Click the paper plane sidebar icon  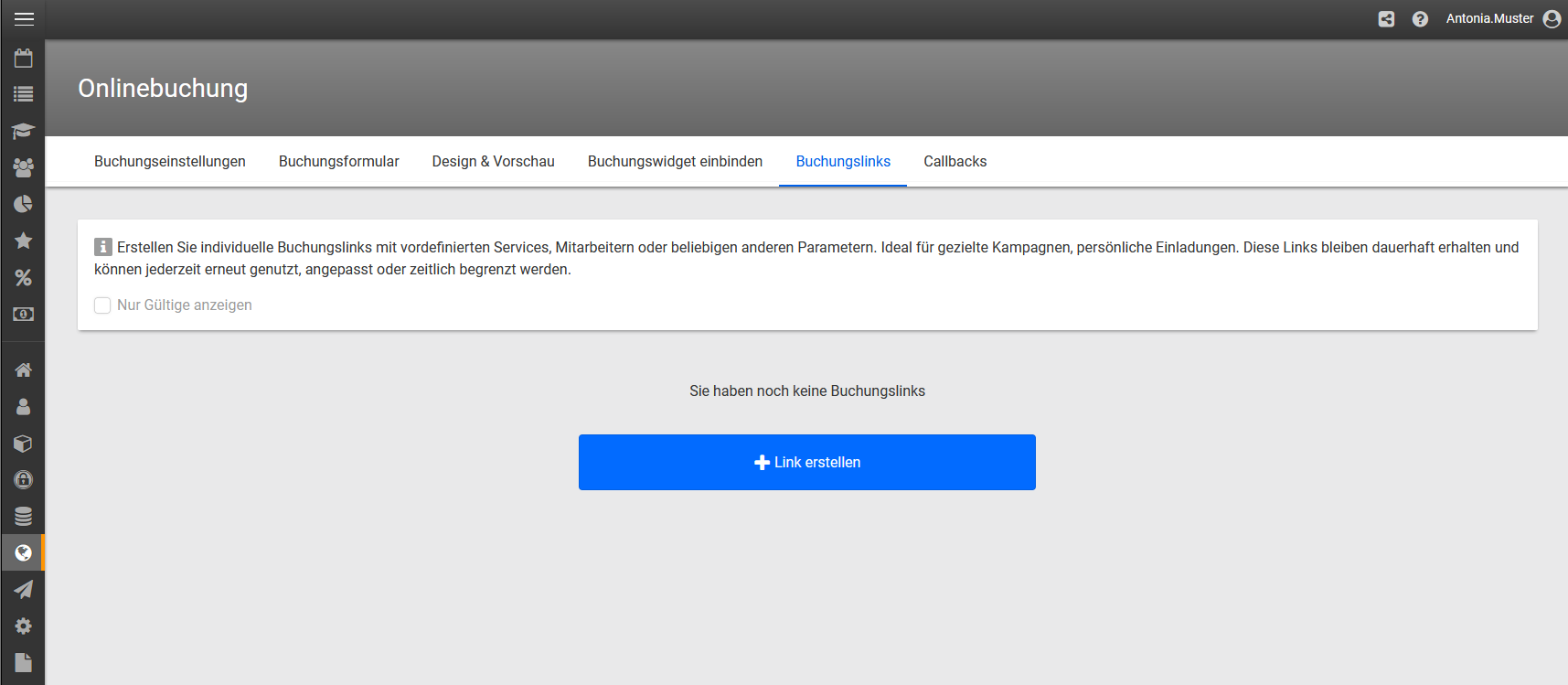coord(24,590)
